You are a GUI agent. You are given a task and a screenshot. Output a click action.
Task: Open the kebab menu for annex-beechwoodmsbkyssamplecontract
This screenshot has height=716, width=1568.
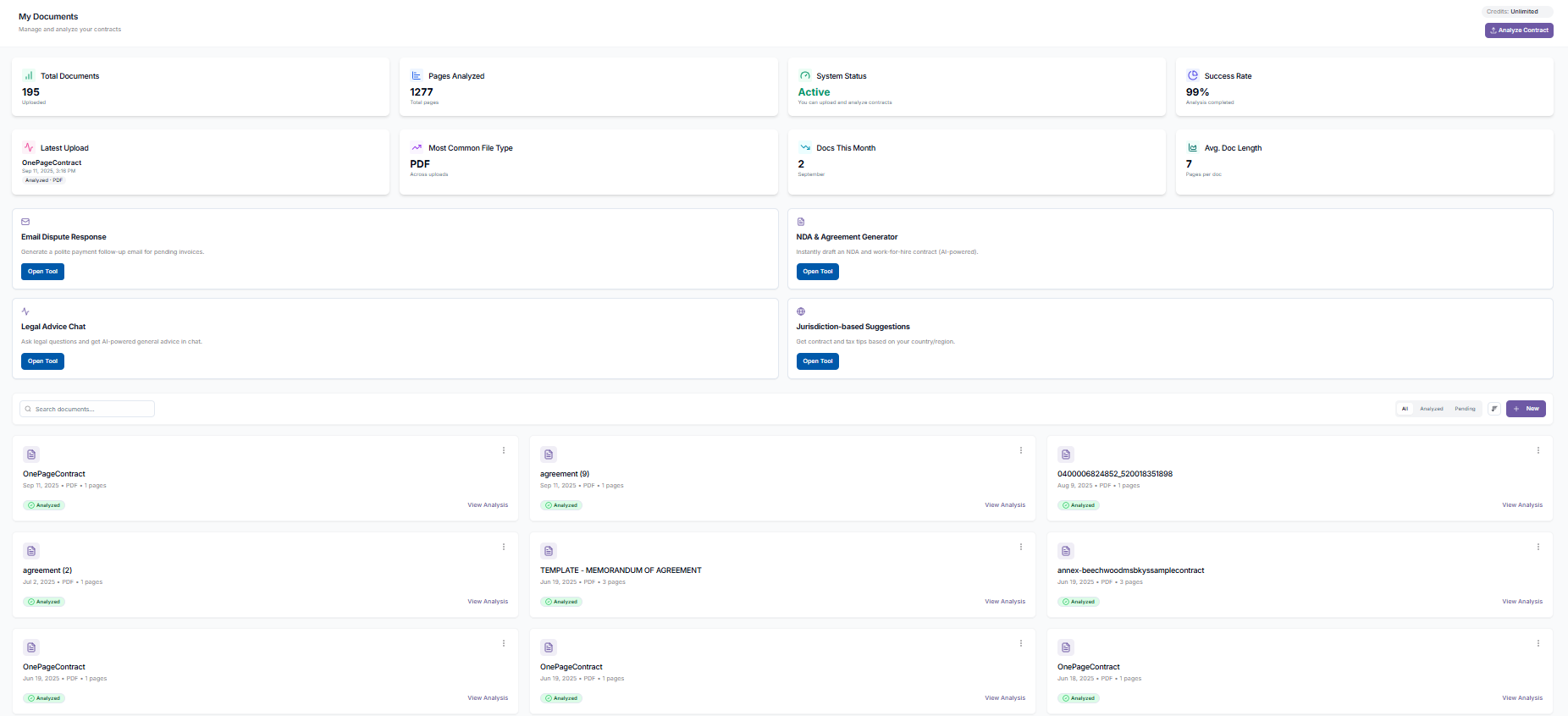click(1538, 547)
